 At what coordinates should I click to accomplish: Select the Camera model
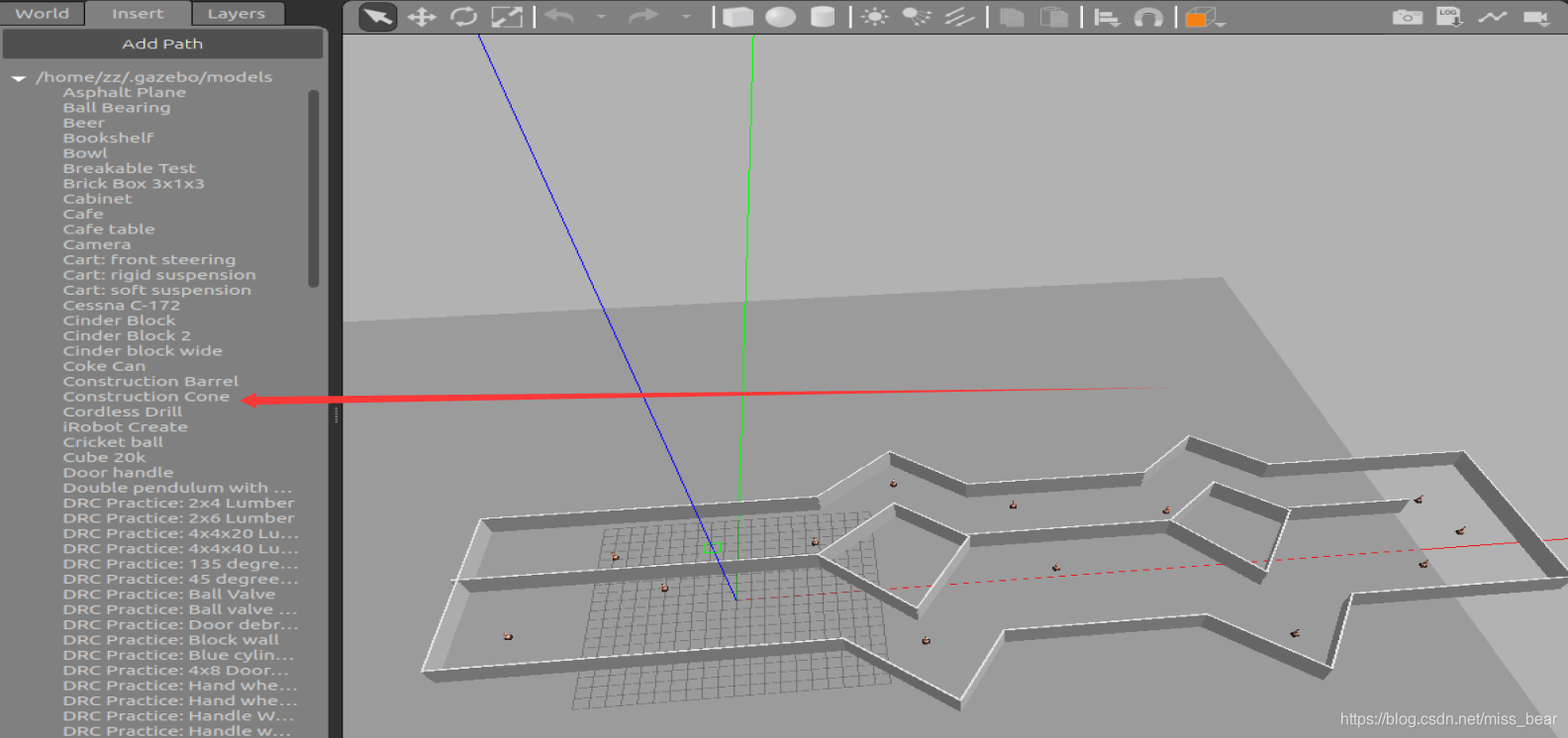pos(97,244)
